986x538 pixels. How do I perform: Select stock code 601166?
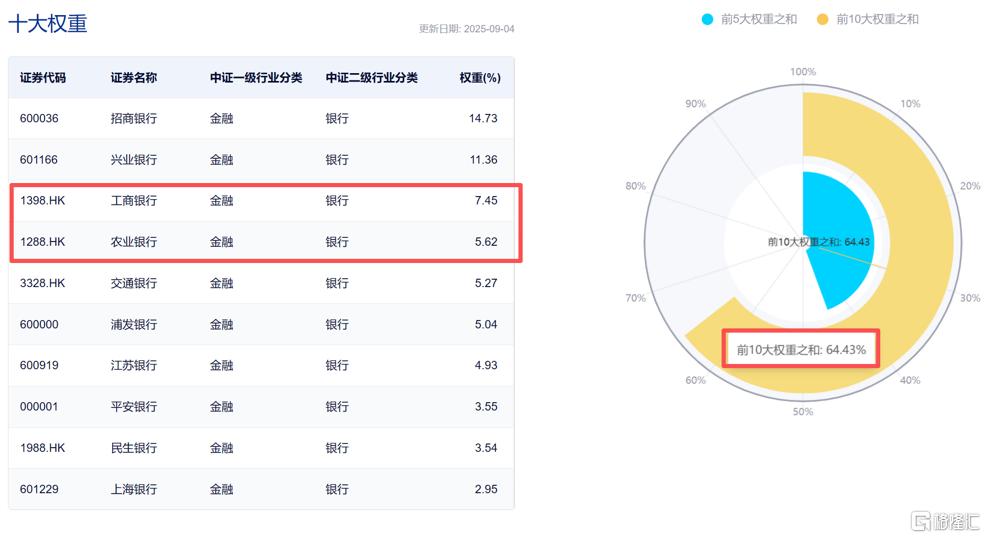(x=38, y=160)
